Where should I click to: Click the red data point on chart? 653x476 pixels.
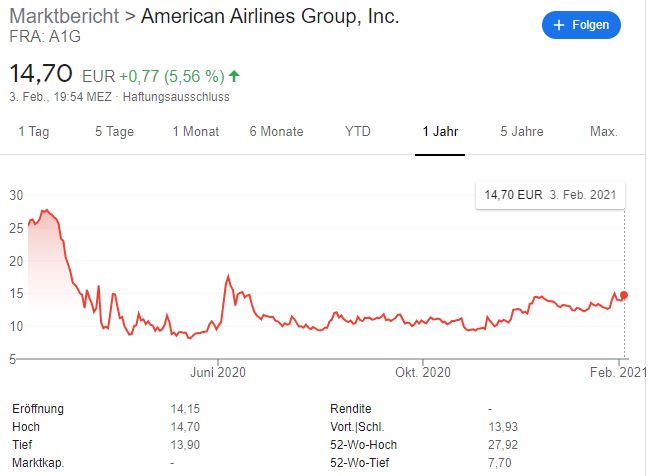(x=624, y=295)
